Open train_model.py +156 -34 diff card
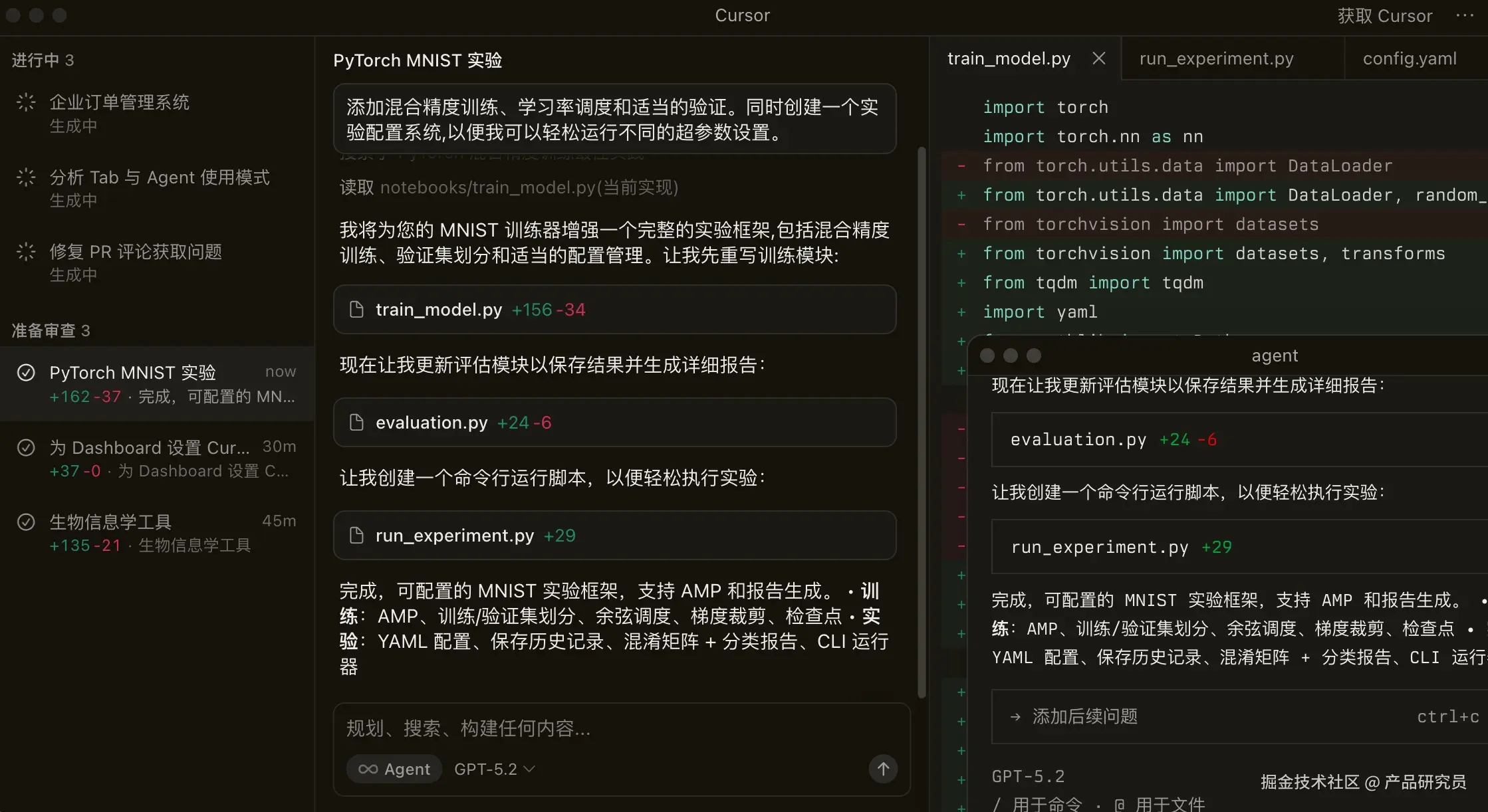 pyautogui.click(x=614, y=310)
